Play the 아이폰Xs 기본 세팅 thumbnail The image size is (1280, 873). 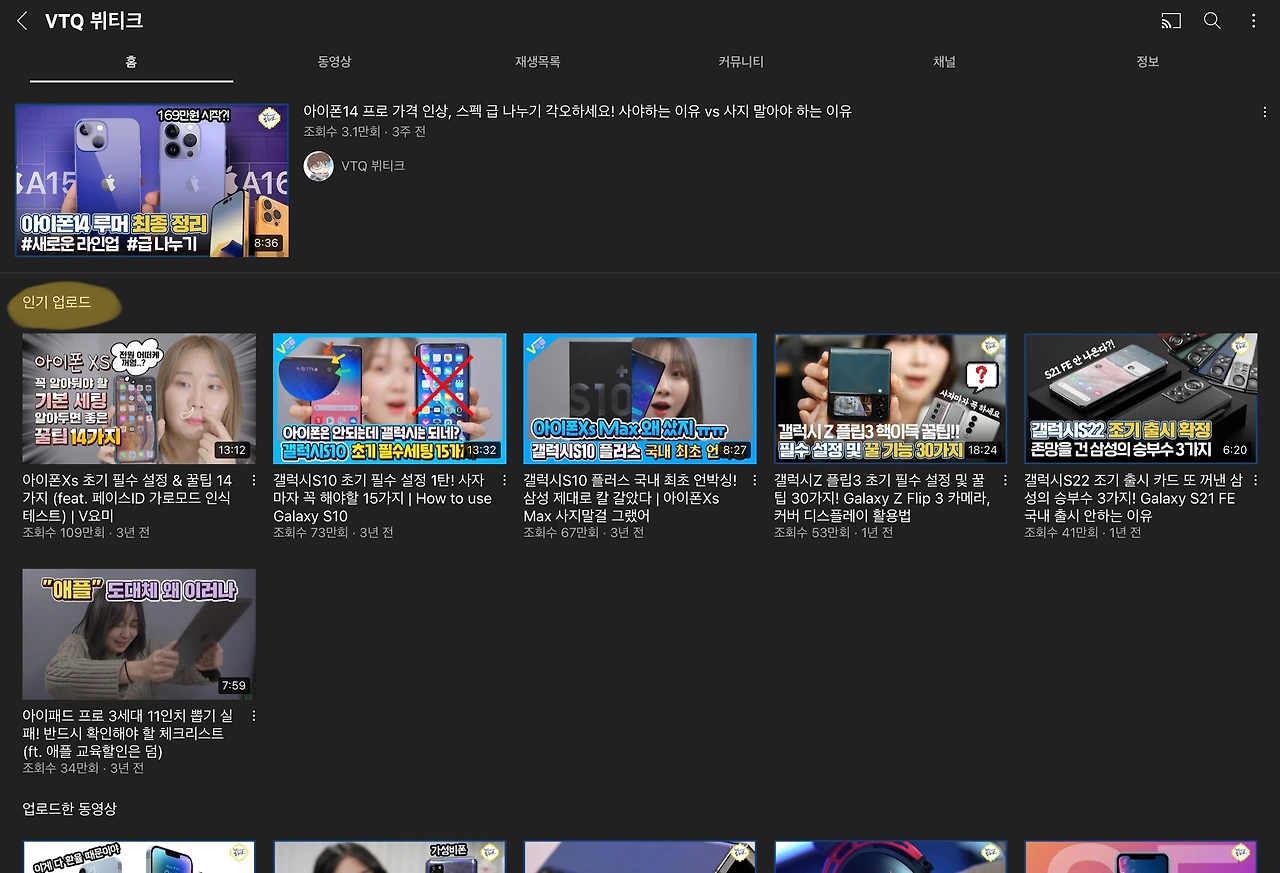[139, 399]
